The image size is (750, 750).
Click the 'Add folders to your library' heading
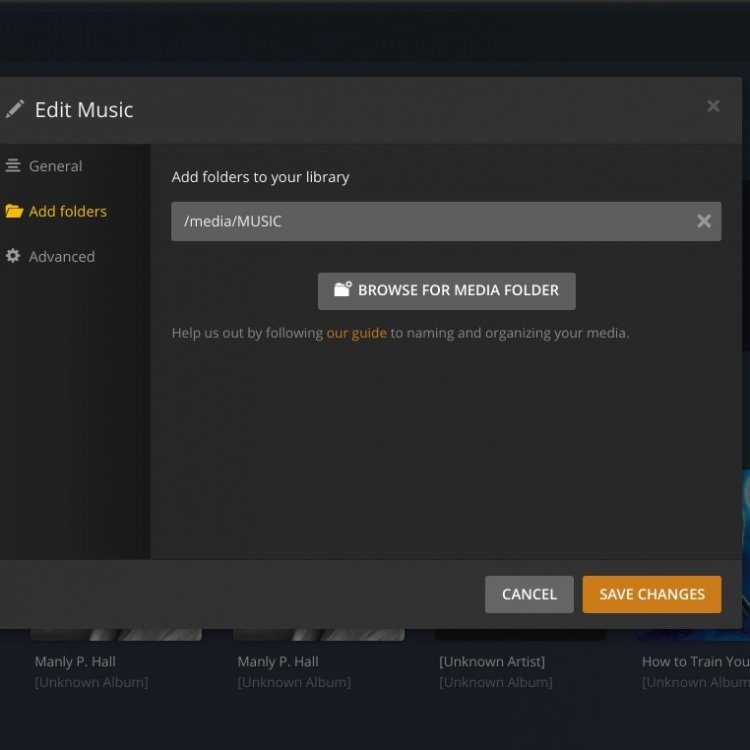click(x=260, y=177)
